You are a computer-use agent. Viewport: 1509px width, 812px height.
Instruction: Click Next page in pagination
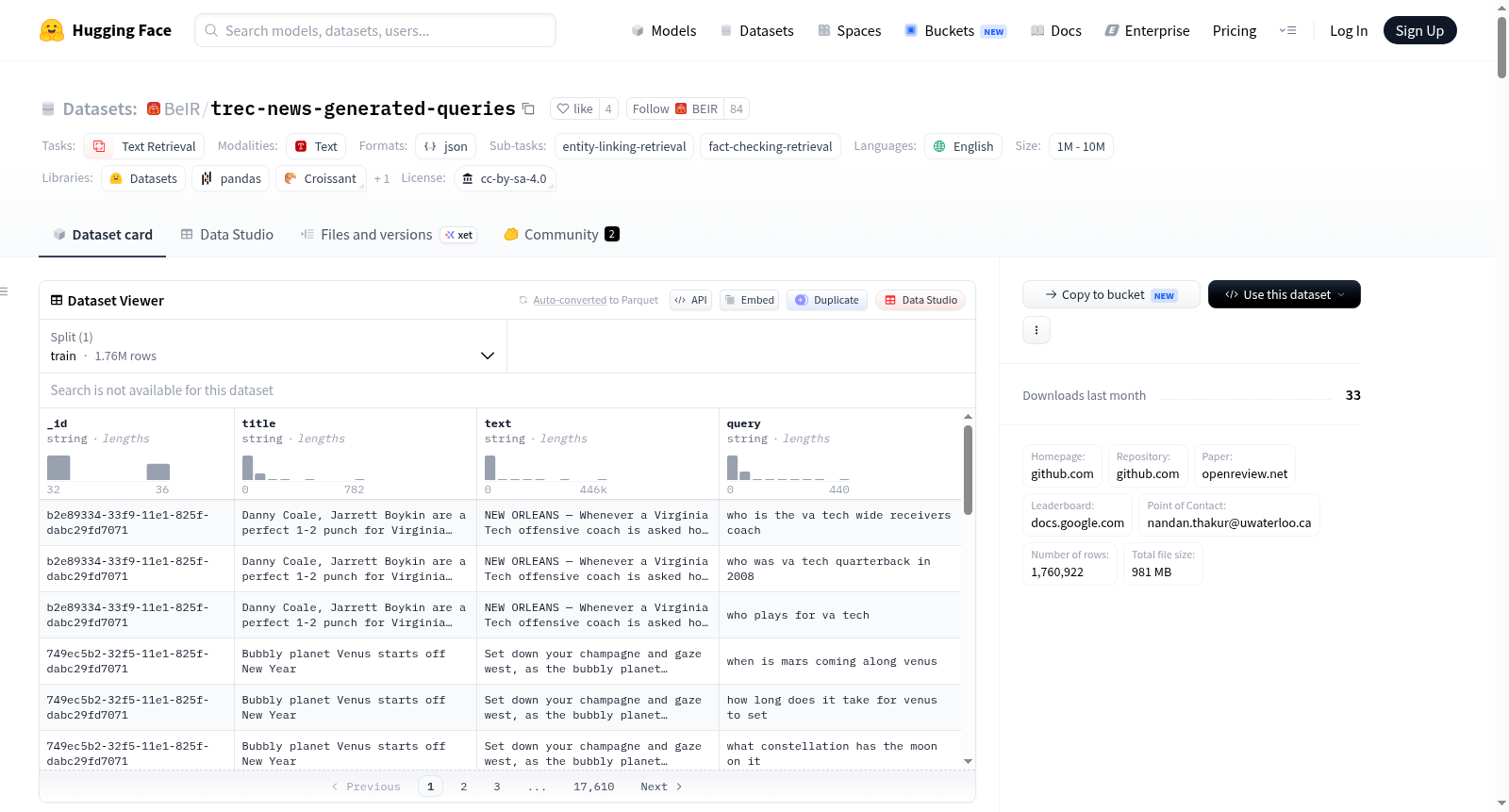click(x=661, y=787)
